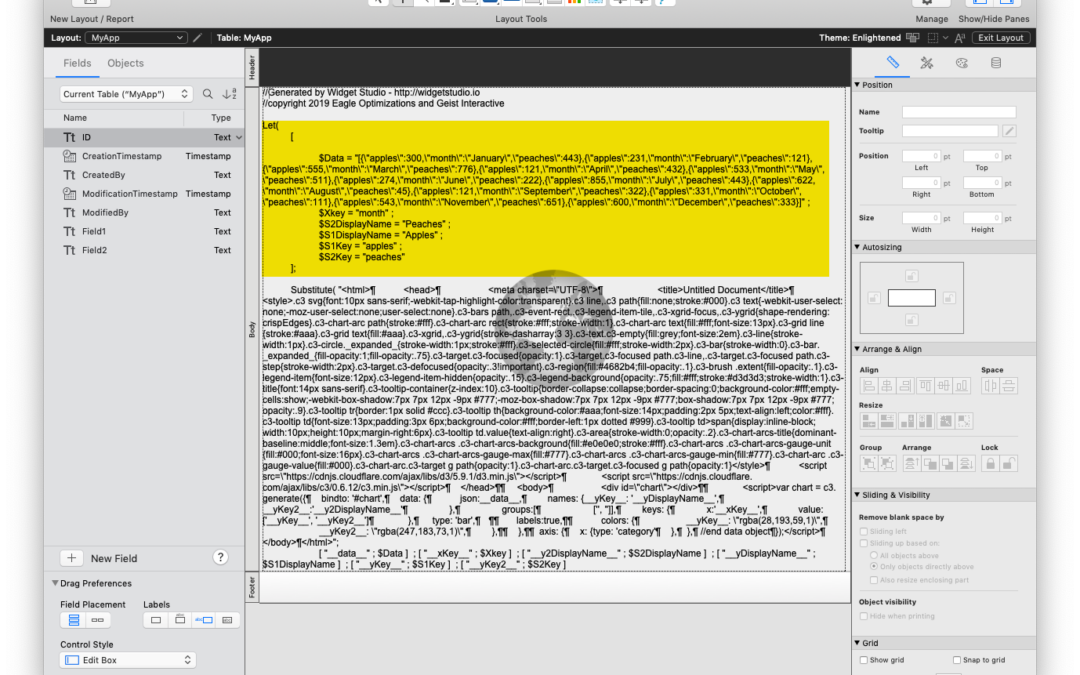Align vertical centers of objects
Image resolution: width=1080 pixels, height=675 pixels.
point(944,386)
